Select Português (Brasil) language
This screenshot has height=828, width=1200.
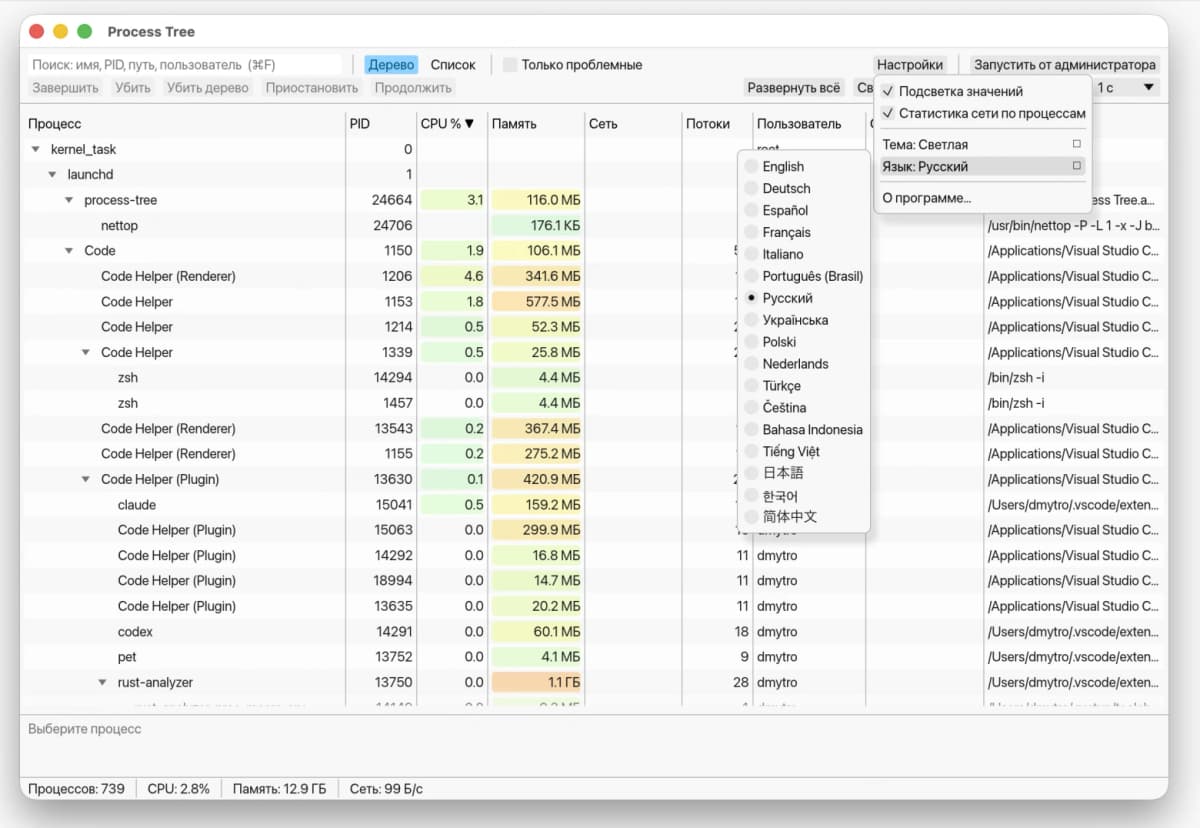(x=804, y=277)
